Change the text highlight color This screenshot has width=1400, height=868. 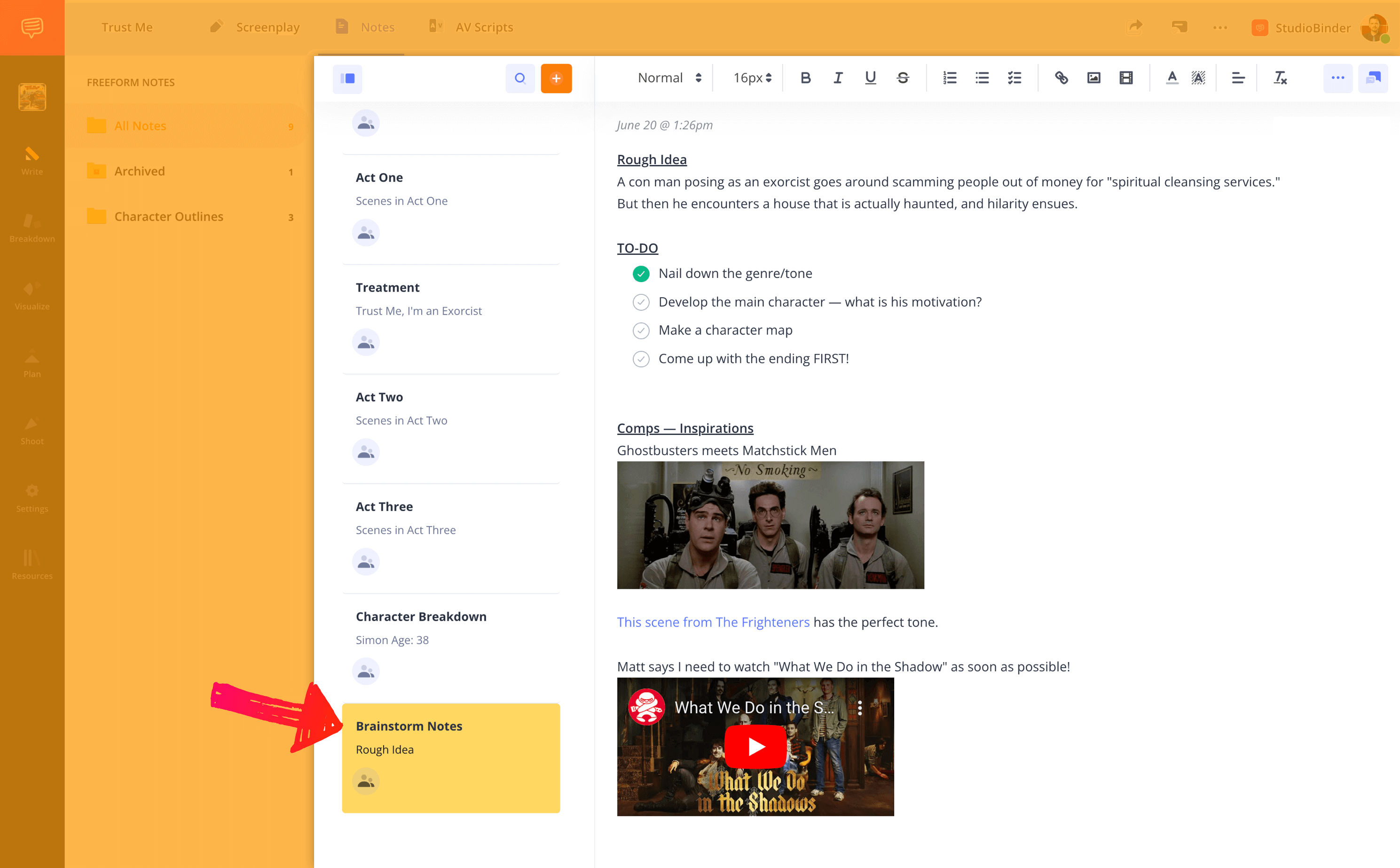(x=1198, y=78)
